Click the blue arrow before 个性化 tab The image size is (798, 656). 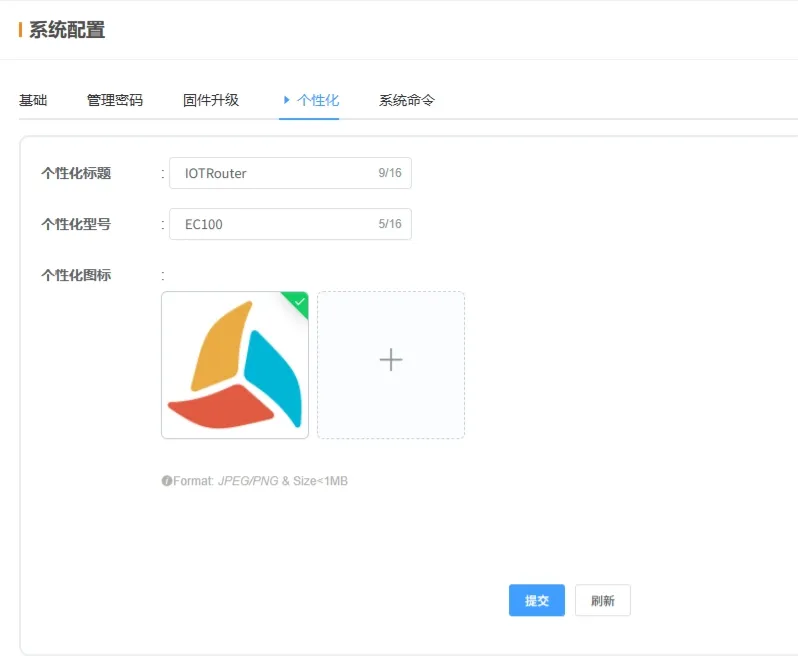coord(287,100)
